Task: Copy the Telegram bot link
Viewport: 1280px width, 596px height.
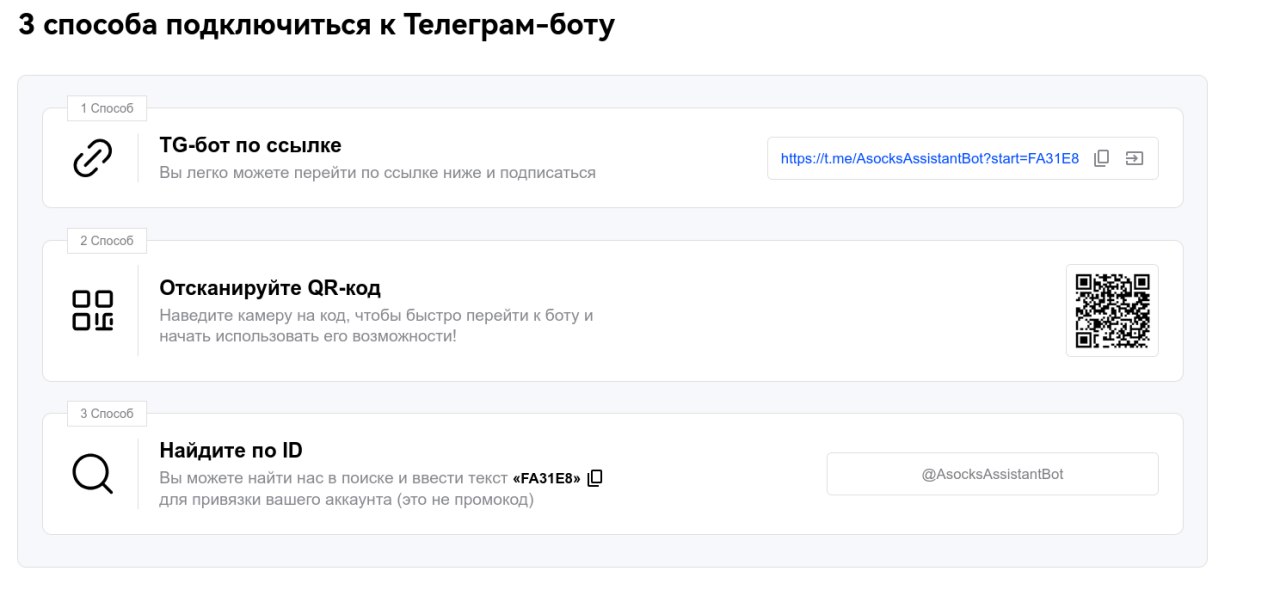Action: tap(1102, 158)
